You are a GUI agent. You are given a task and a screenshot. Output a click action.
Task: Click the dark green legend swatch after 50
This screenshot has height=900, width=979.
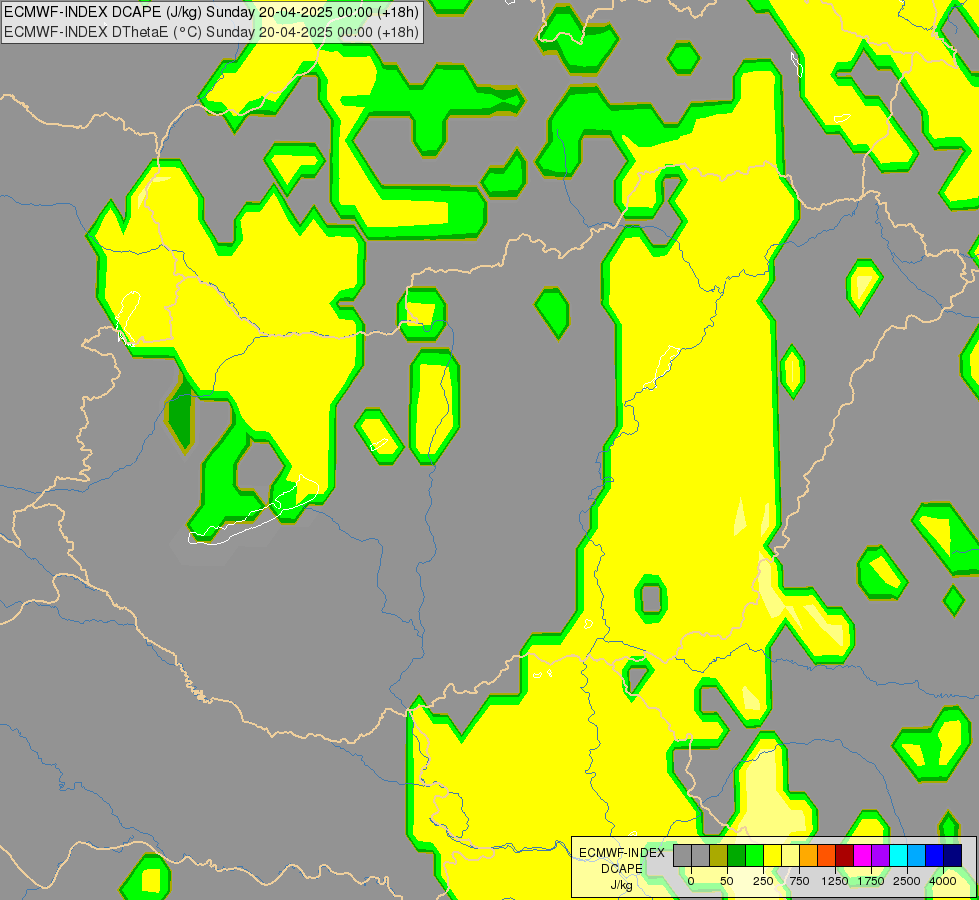tap(737, 856)
